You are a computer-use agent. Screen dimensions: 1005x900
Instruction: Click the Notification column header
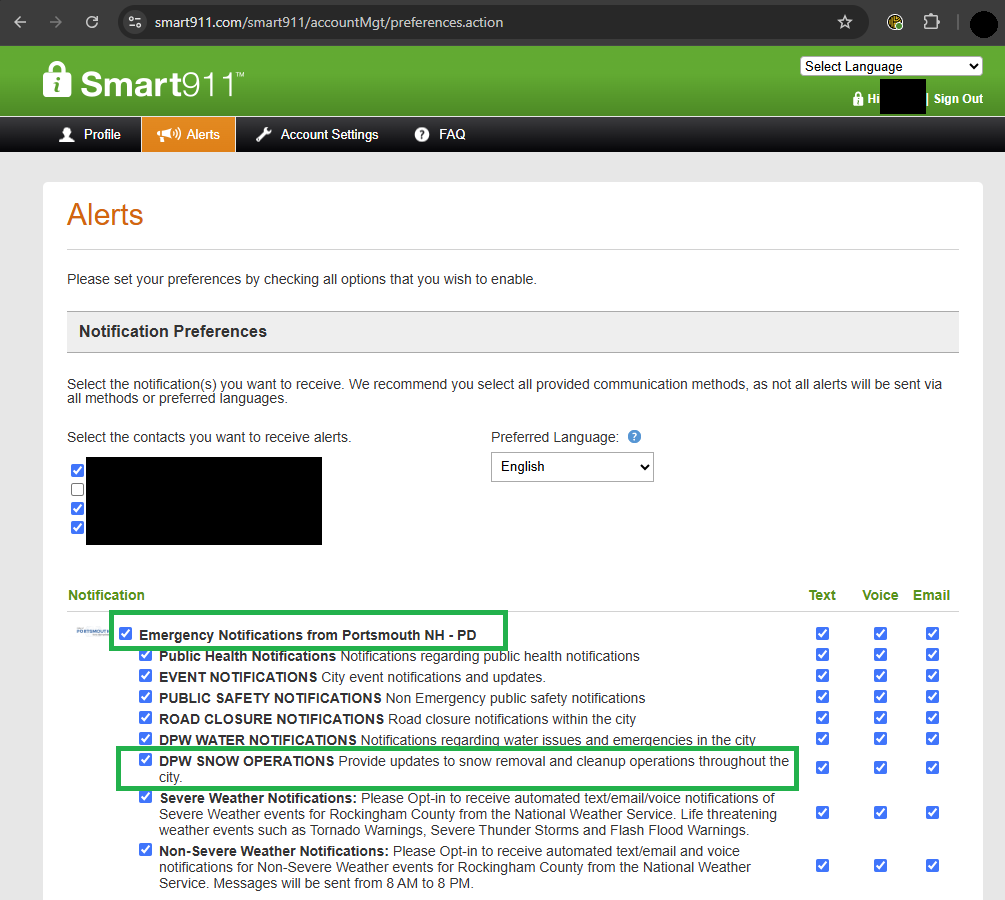[x=106, y=596]
